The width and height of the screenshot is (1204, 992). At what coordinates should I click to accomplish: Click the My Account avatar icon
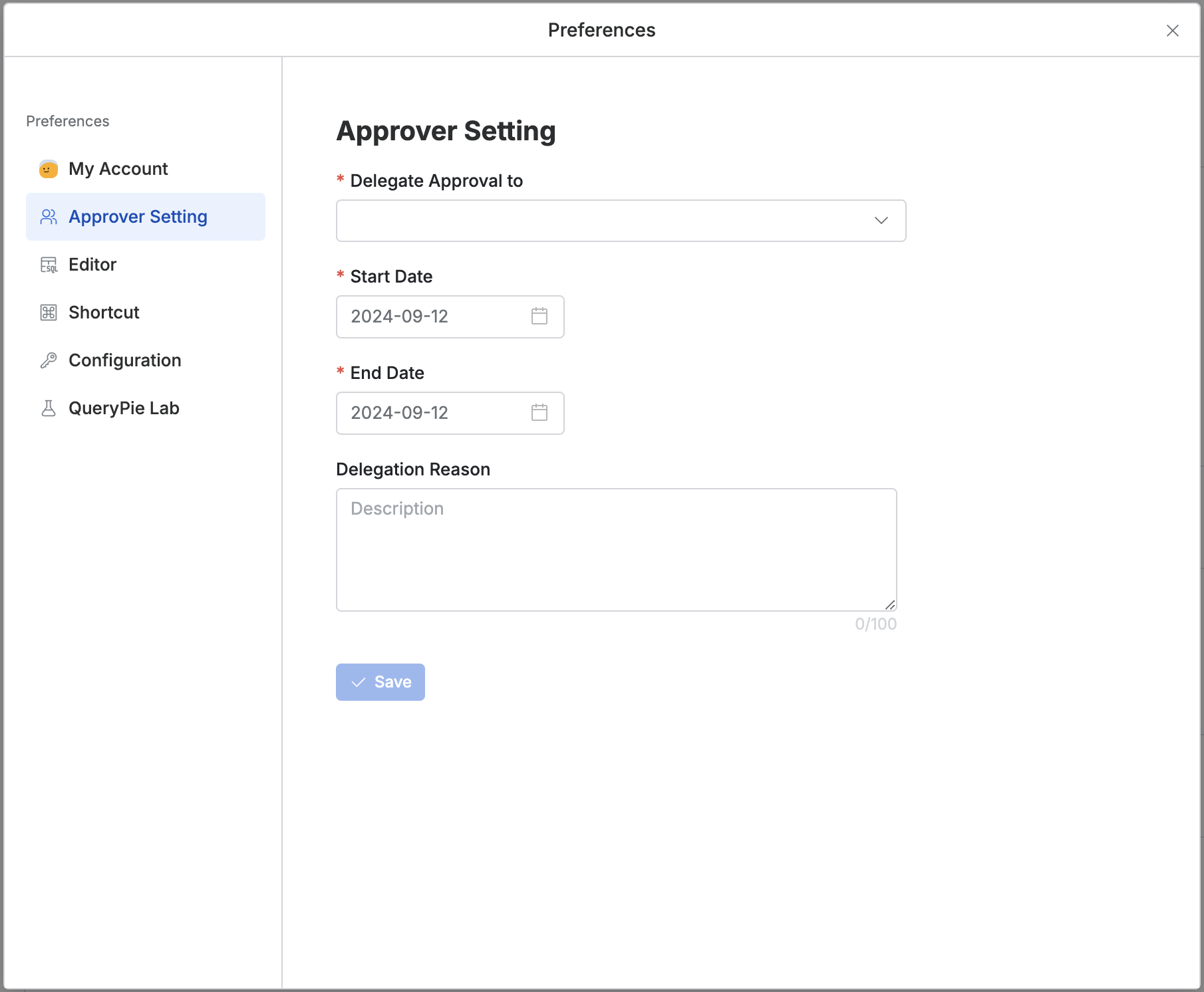49,170
